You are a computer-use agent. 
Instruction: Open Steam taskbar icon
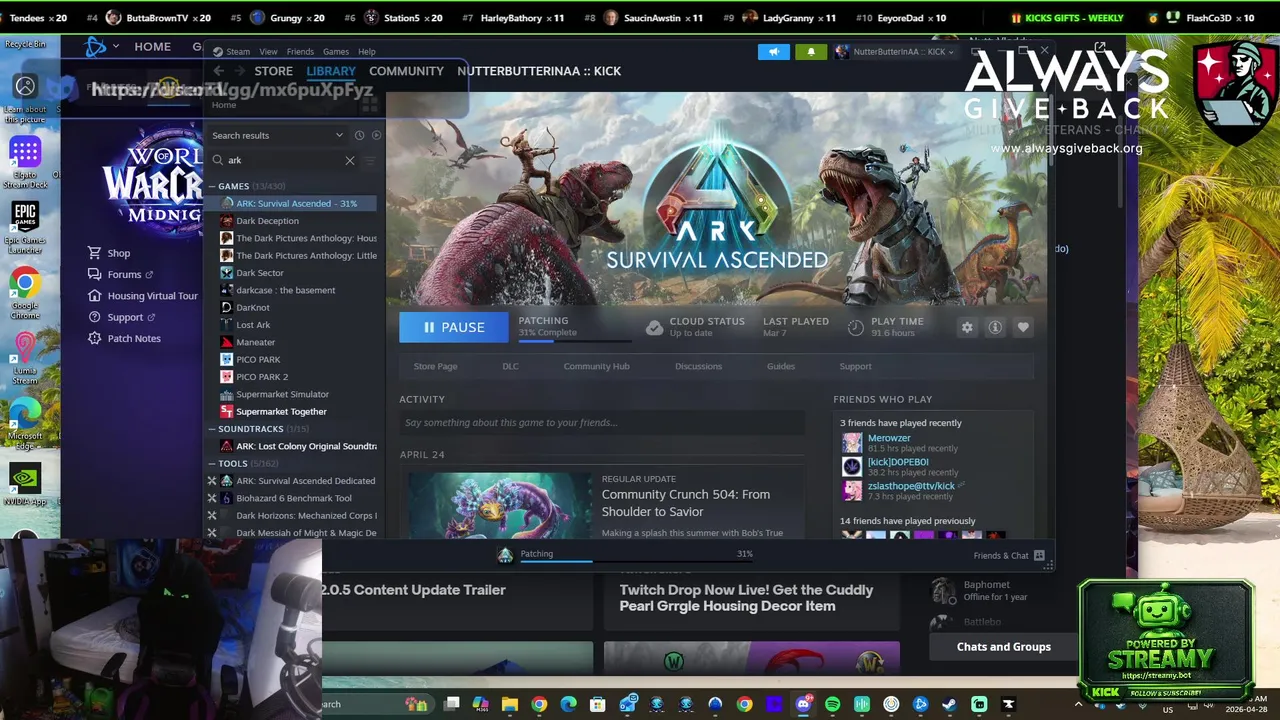pos(949,704)
